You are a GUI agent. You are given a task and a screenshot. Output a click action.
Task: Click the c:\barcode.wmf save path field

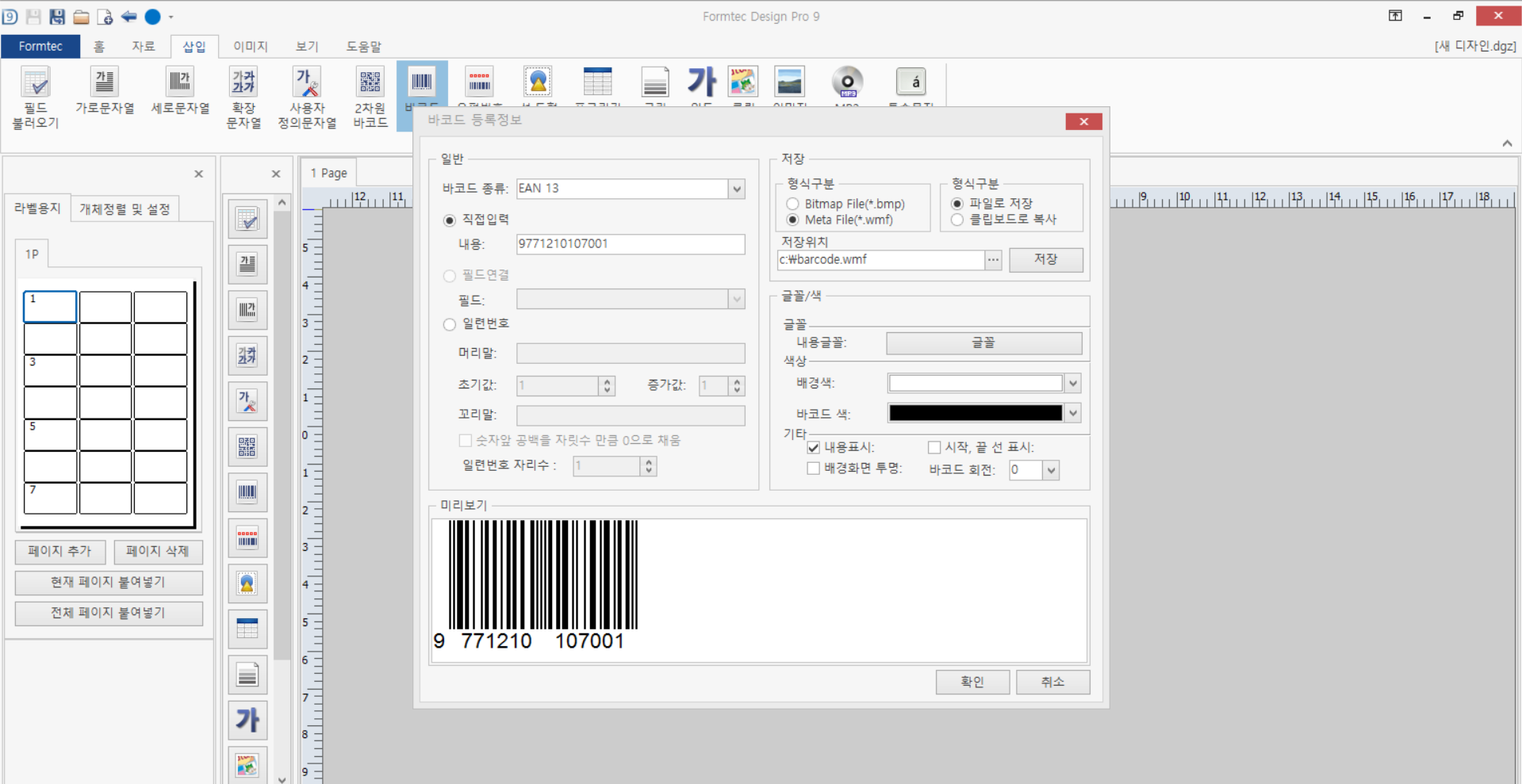[881, 260]
